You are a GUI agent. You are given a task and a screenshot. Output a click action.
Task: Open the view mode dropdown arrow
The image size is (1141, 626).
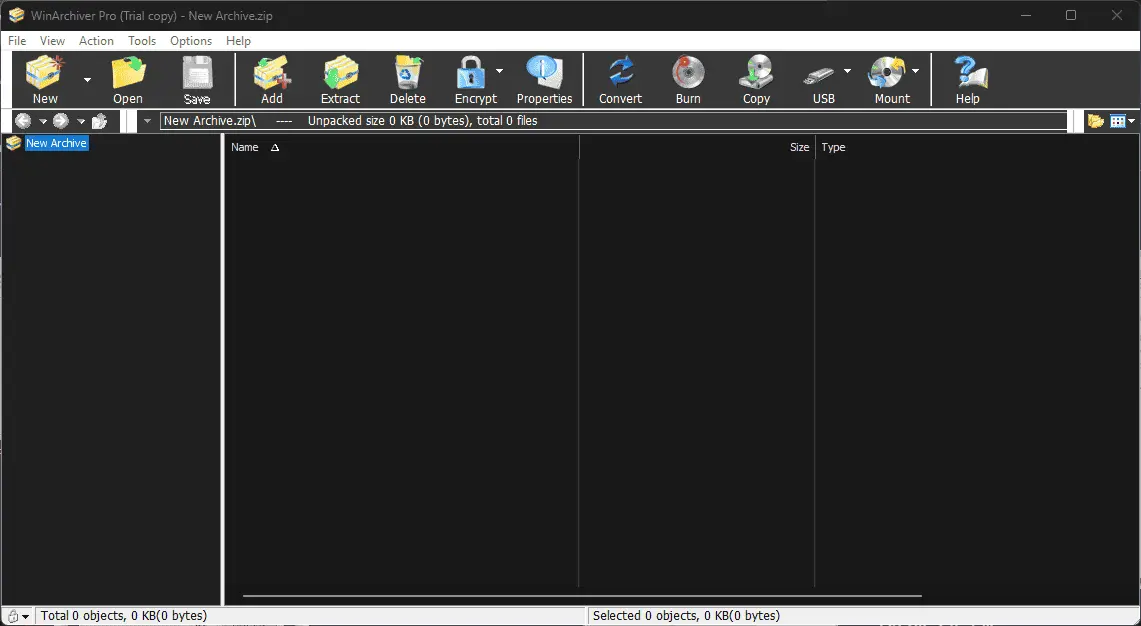(x=1132, y=122)
